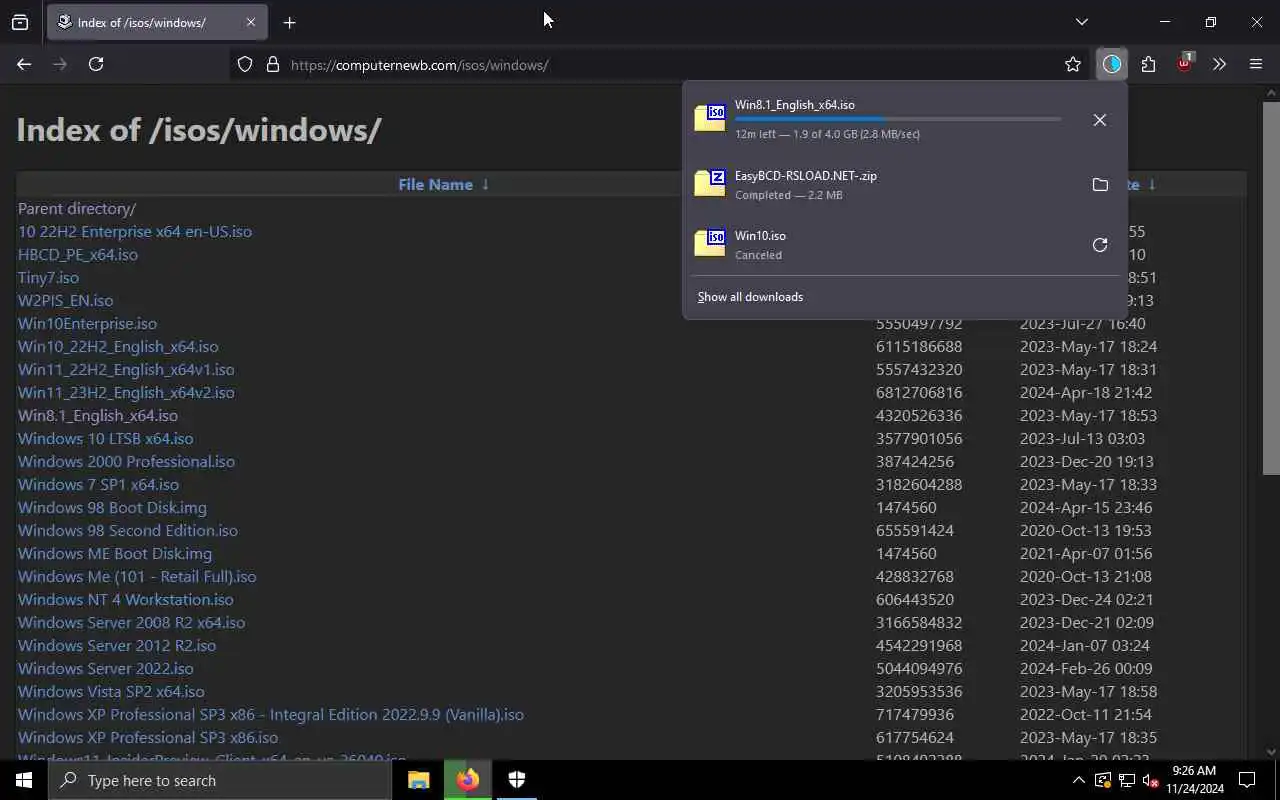Image resolution: width=1280 pixels, height=800 pixels.
Task: Download Windows 2000 Professional.iso
Action: (126, 461)
